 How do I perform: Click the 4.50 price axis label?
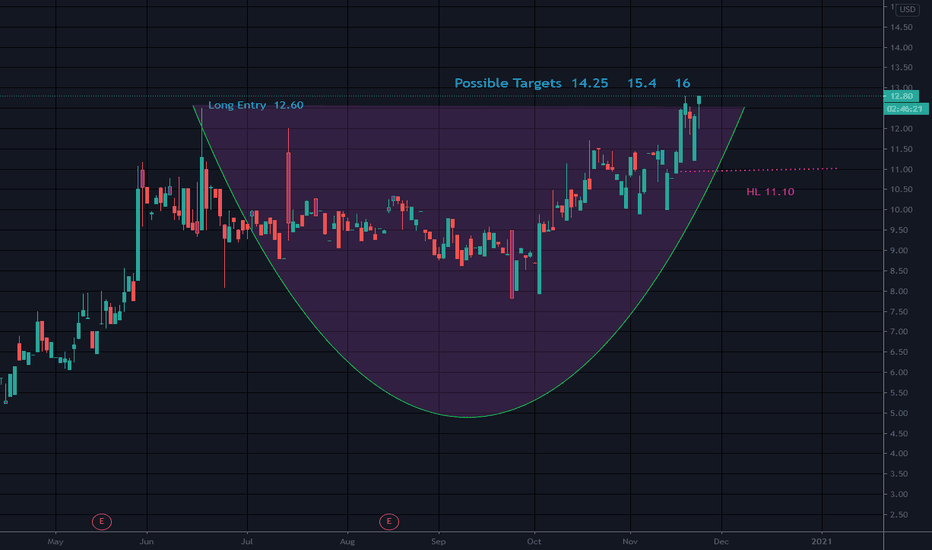click(901, 433)
